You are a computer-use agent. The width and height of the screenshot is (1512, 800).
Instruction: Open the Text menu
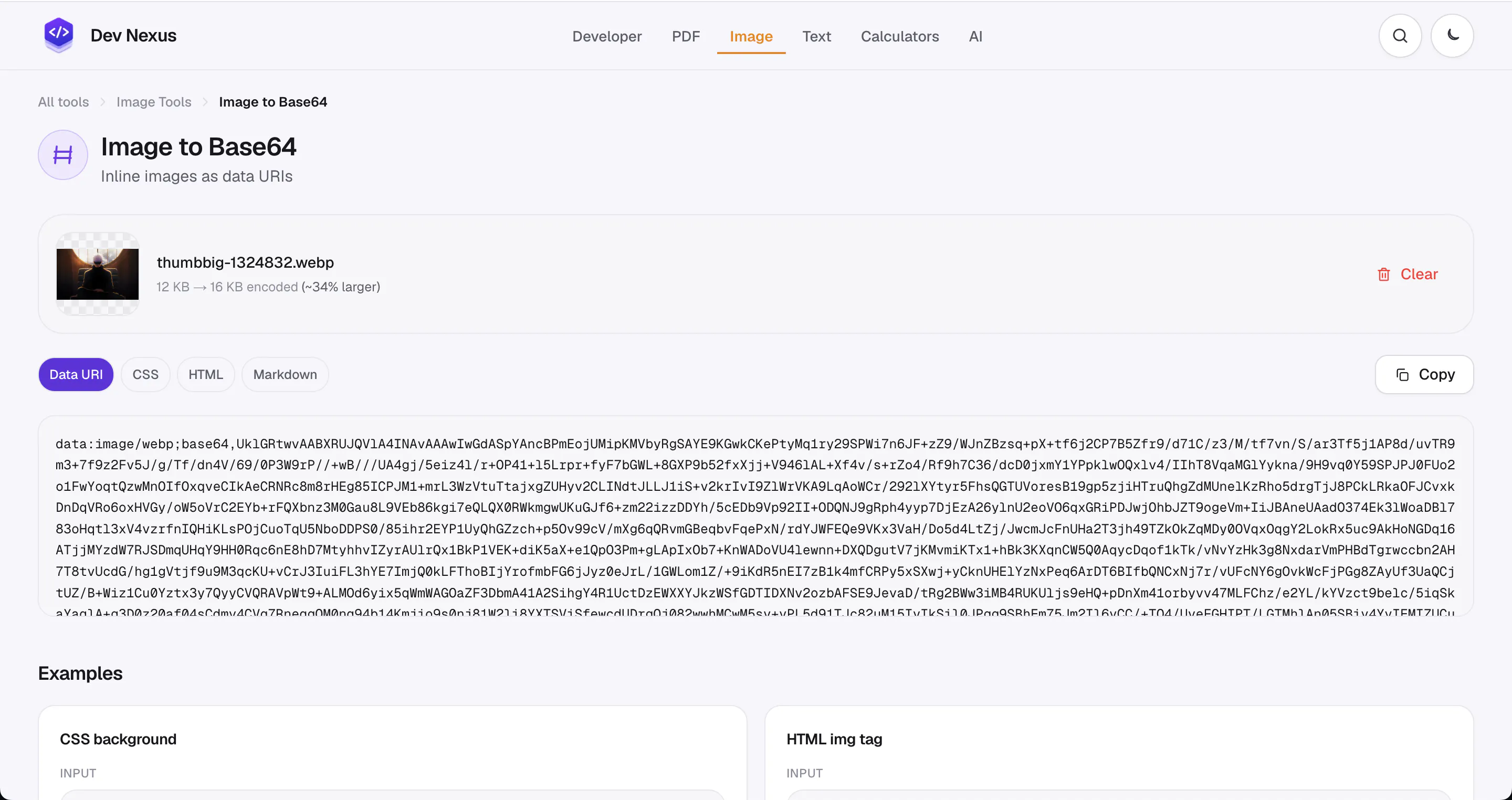(x=816, y=36)
